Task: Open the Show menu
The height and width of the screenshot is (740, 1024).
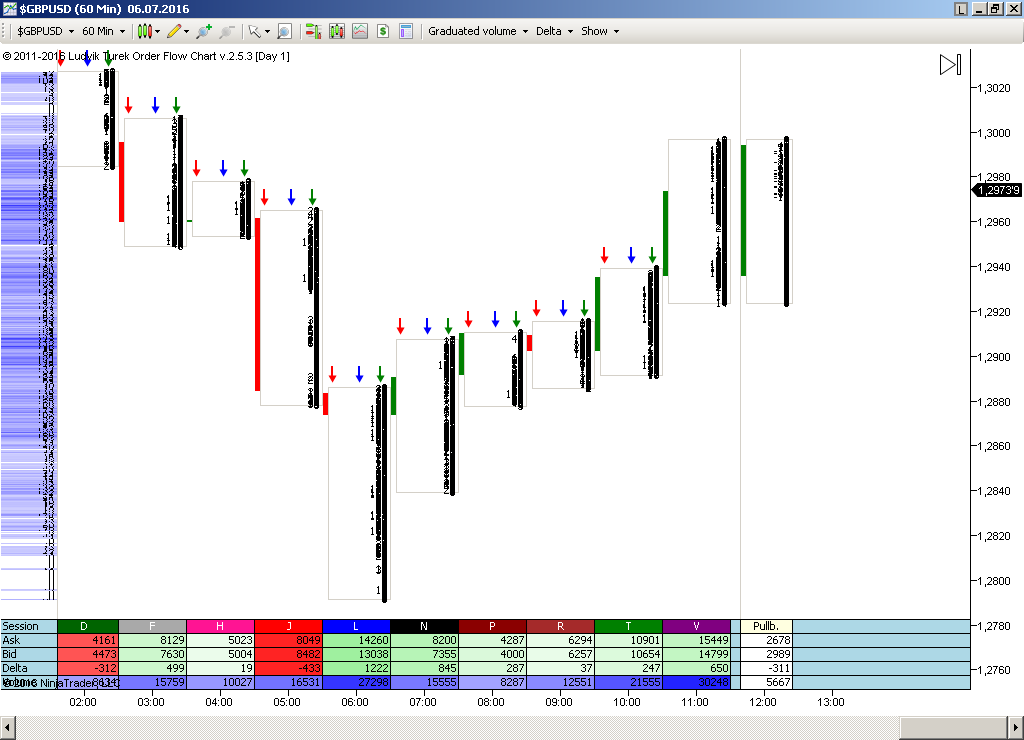Action: (x=600, y=31)
